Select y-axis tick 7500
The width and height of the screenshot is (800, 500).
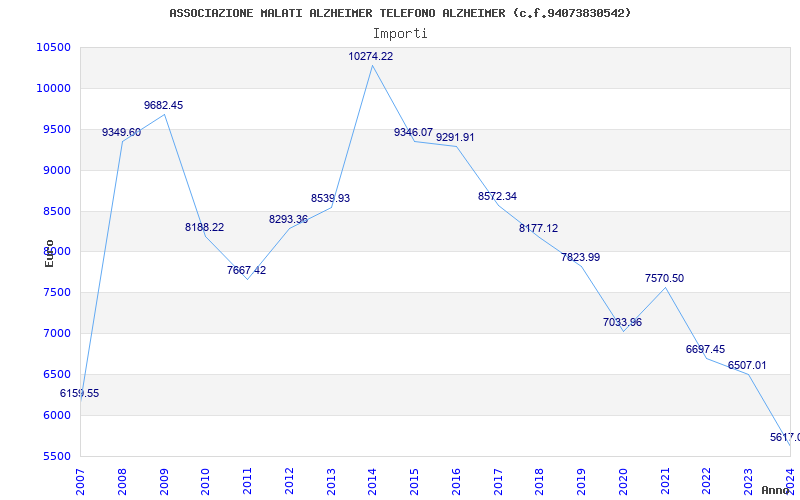[56, 293]
